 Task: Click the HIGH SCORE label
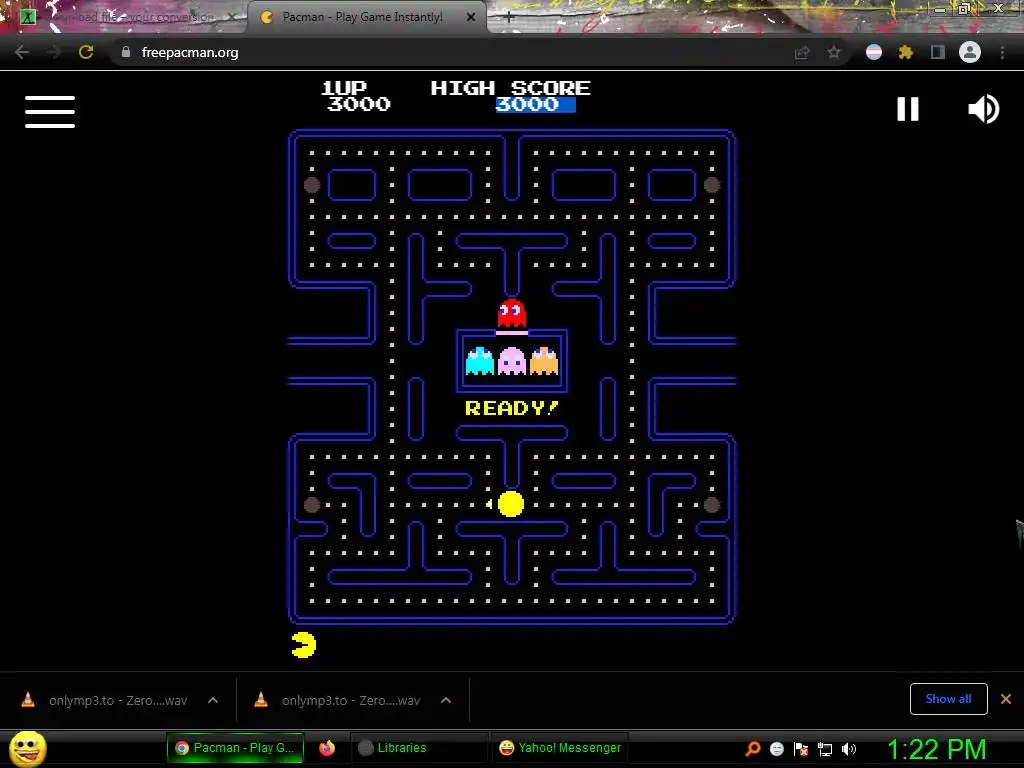coord(510,88)
